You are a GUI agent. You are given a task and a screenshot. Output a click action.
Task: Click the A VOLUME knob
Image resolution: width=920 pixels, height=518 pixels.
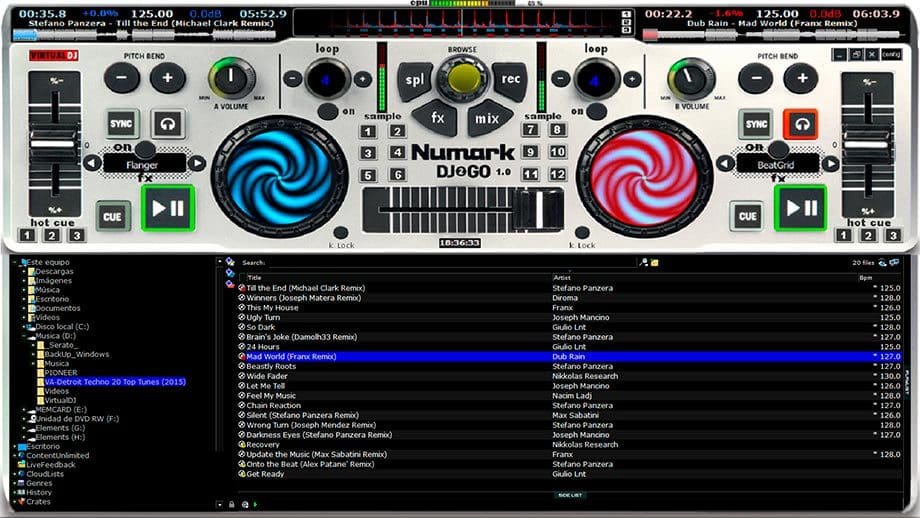coord(231,79)
